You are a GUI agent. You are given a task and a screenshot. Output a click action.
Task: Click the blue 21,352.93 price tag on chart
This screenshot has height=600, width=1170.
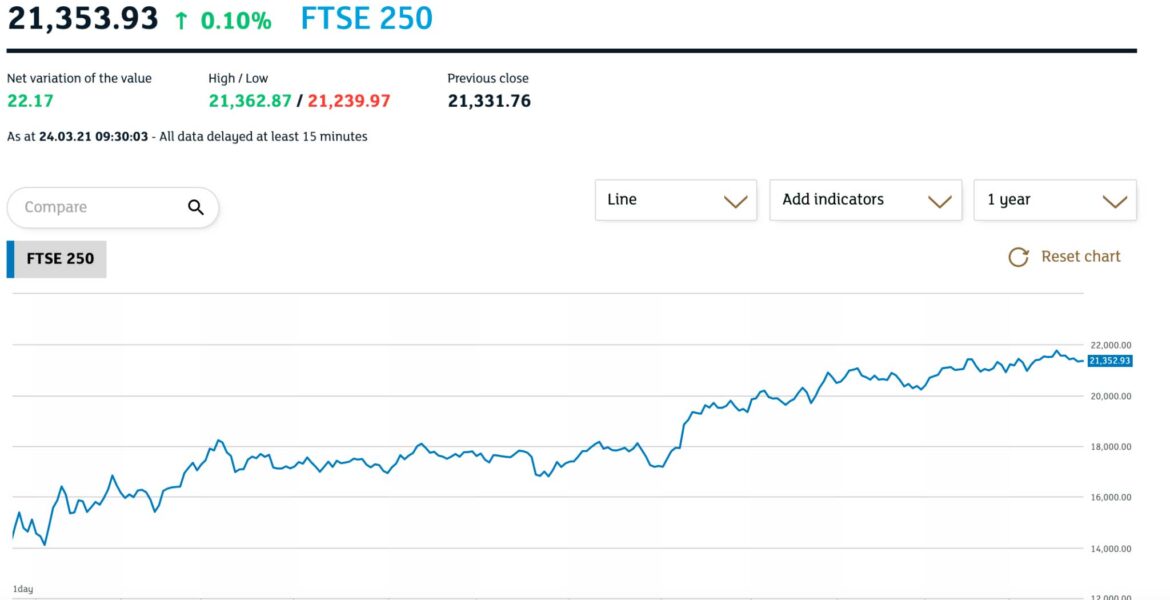coord(1110,361)
